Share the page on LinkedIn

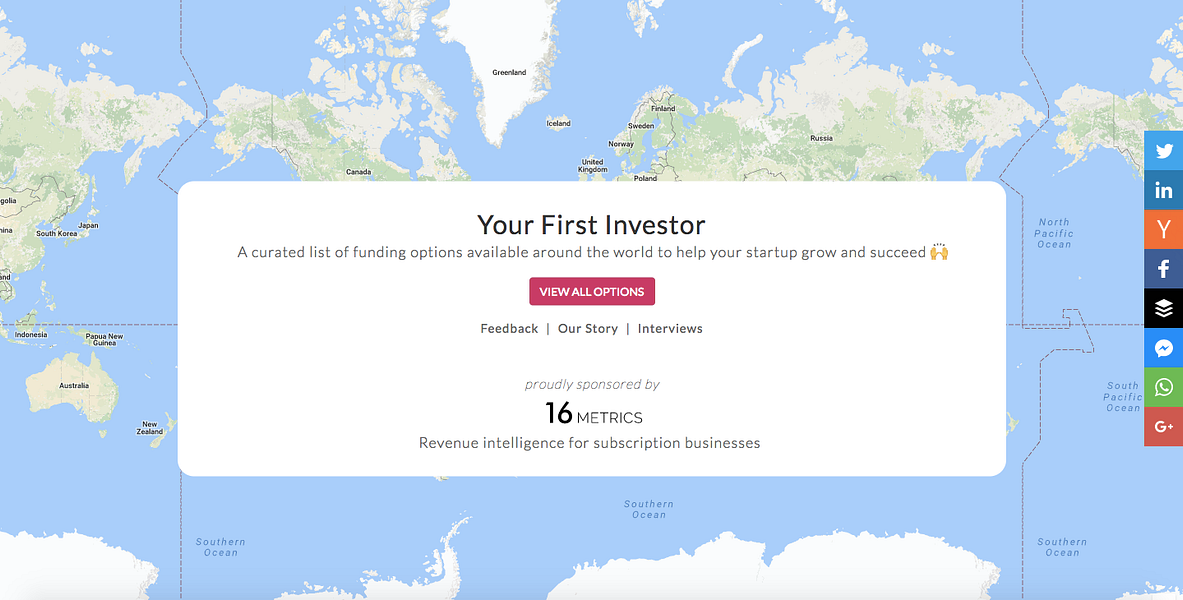click(x=1163, y=189)
